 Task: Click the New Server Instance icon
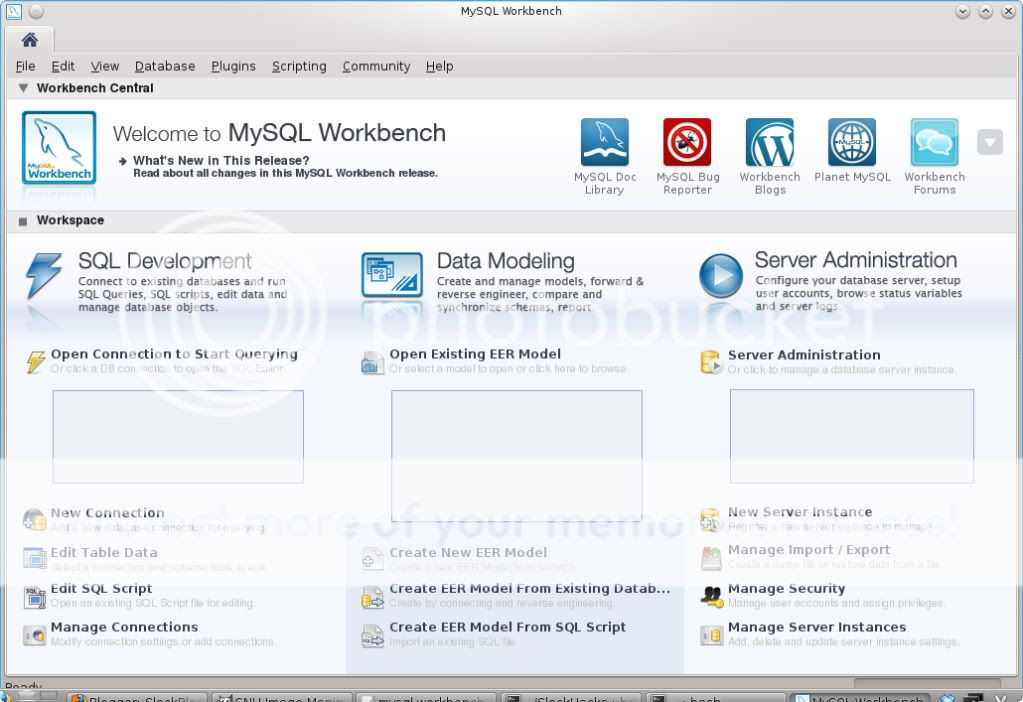tap(711, 520)
